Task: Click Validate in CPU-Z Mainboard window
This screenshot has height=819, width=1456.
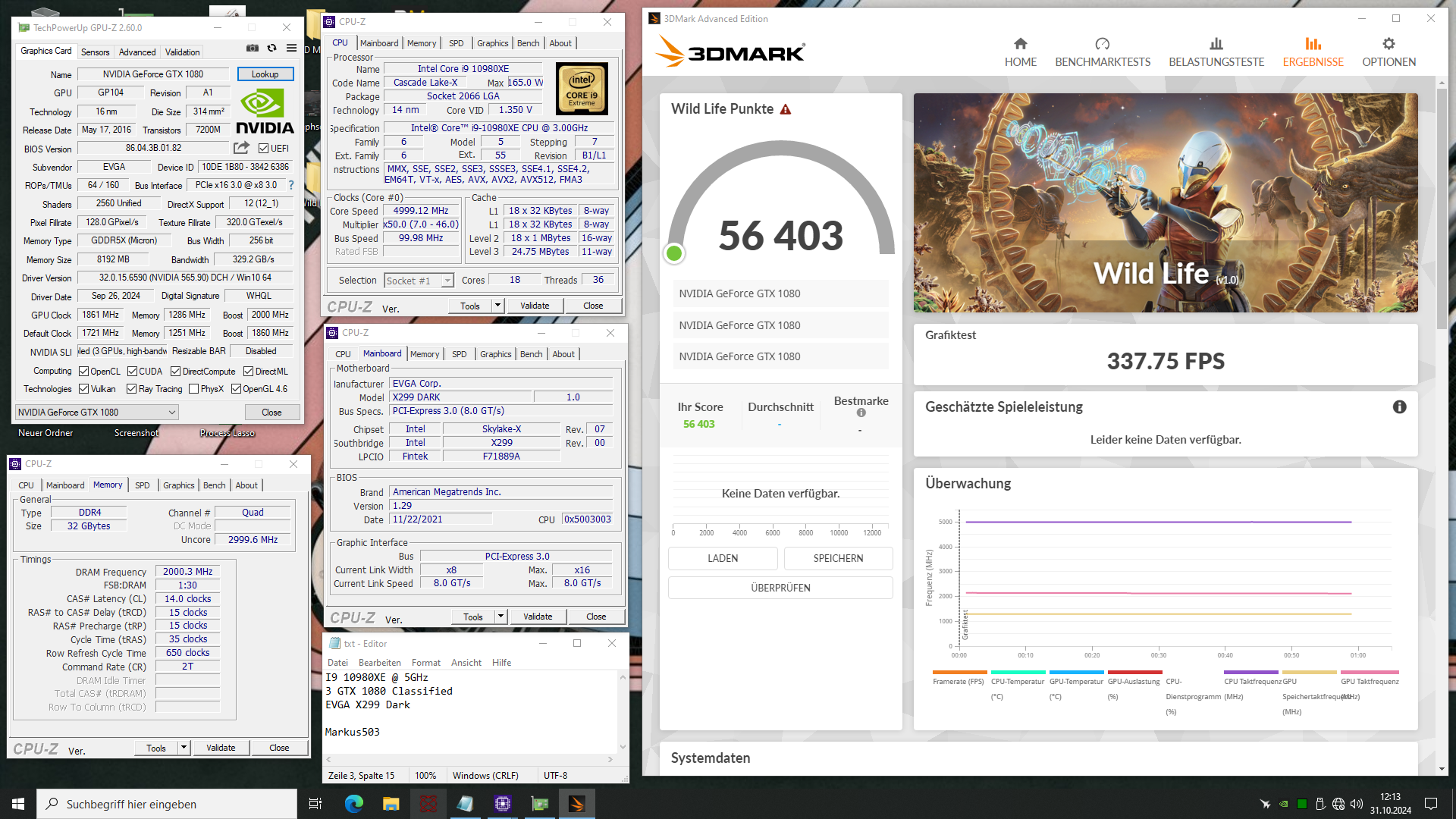Action: (x=538, y=617)
